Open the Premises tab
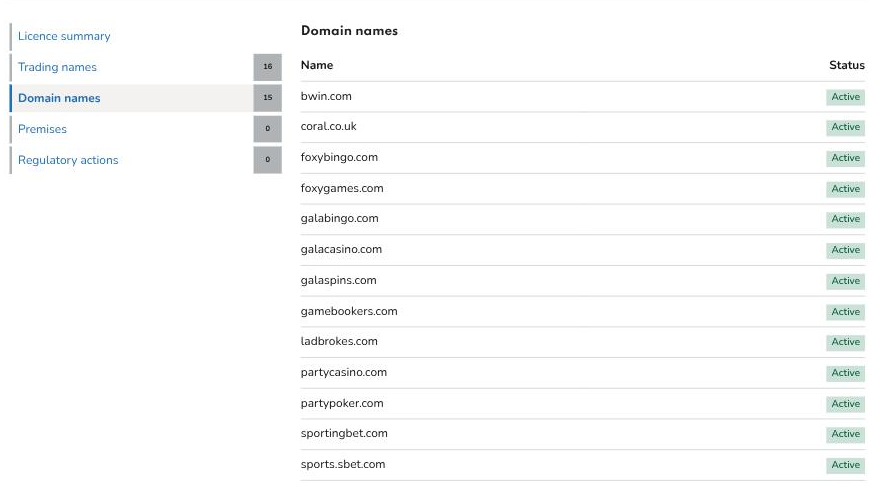 pyautogui.click(x=42, y=129)
